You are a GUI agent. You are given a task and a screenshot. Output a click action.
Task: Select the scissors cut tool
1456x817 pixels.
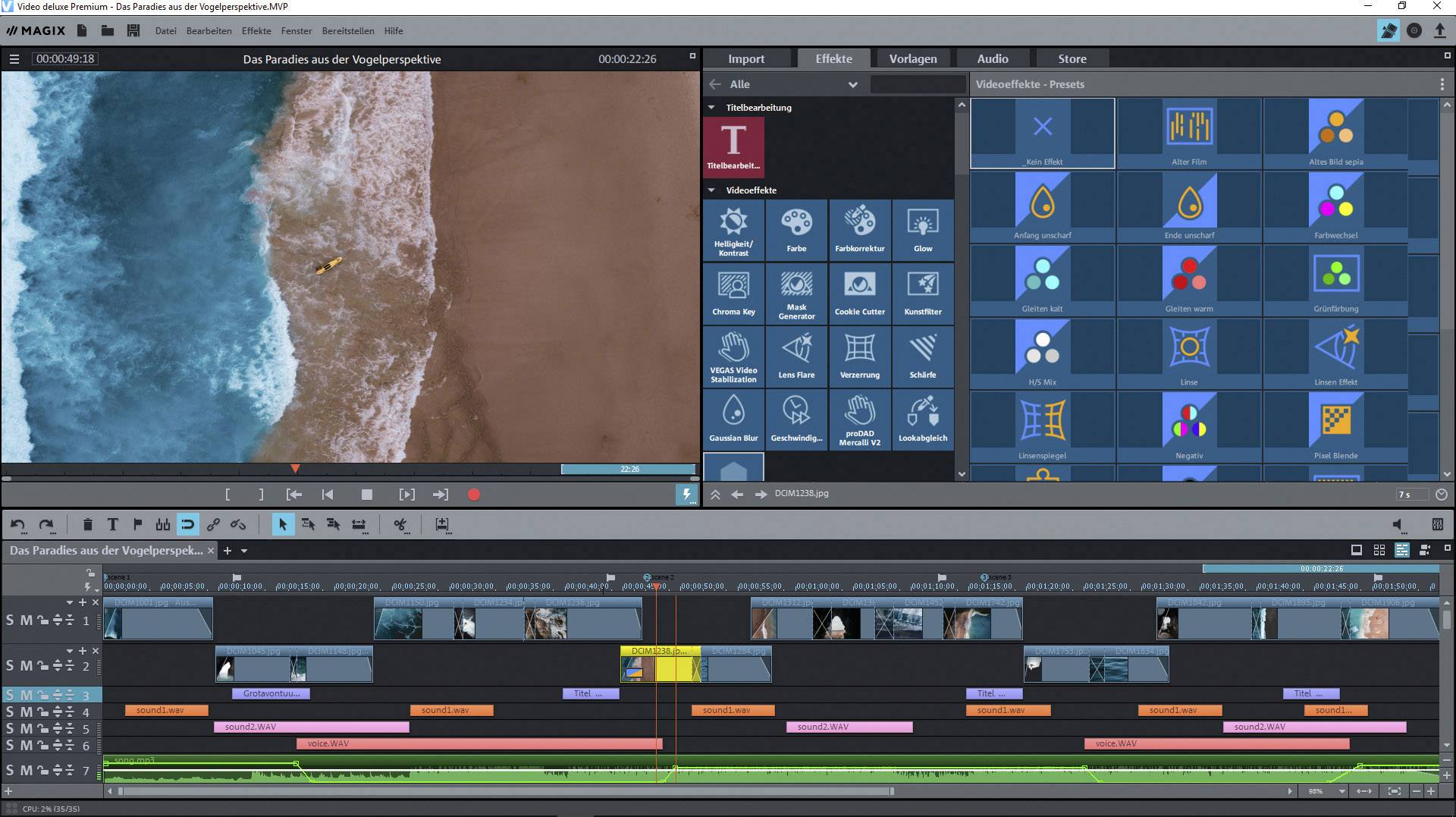tap(400, 524)
